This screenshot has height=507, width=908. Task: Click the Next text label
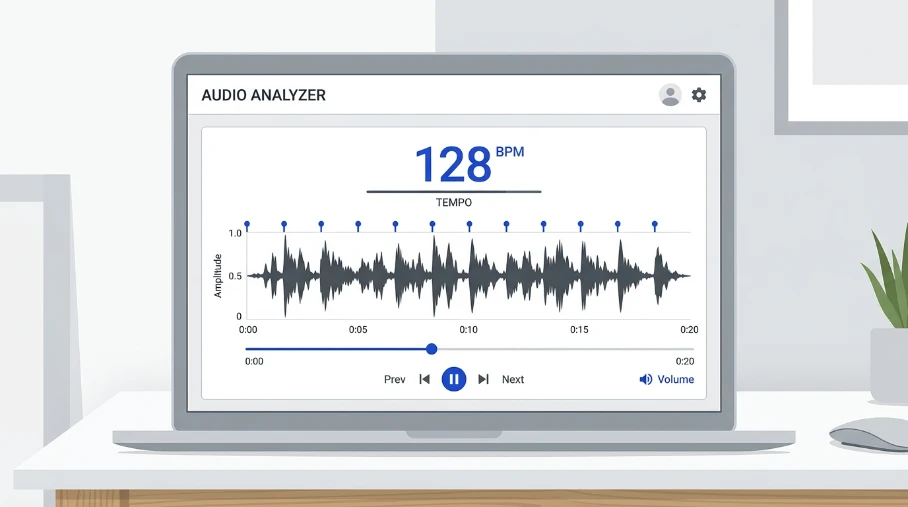(x=513, y=380)
